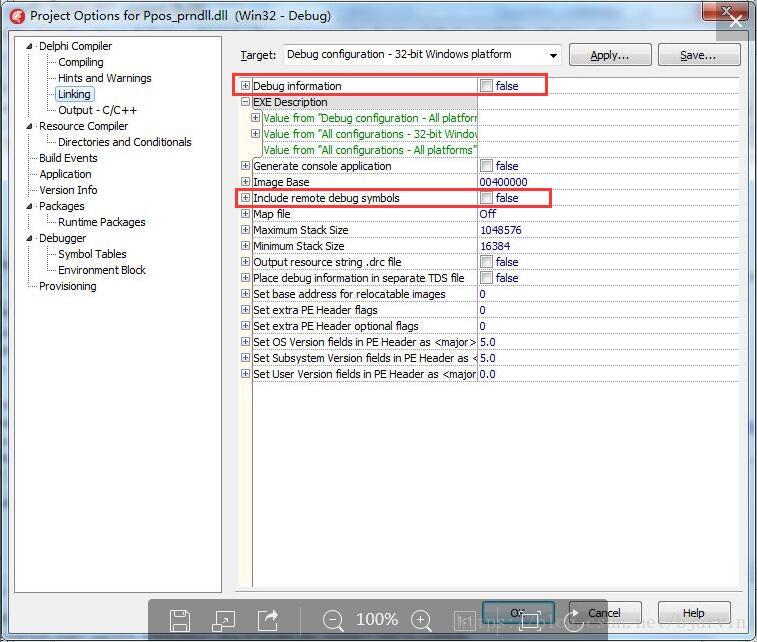Expand the Maximum Stack Size row
757x642 pixels.
[245, 229]
